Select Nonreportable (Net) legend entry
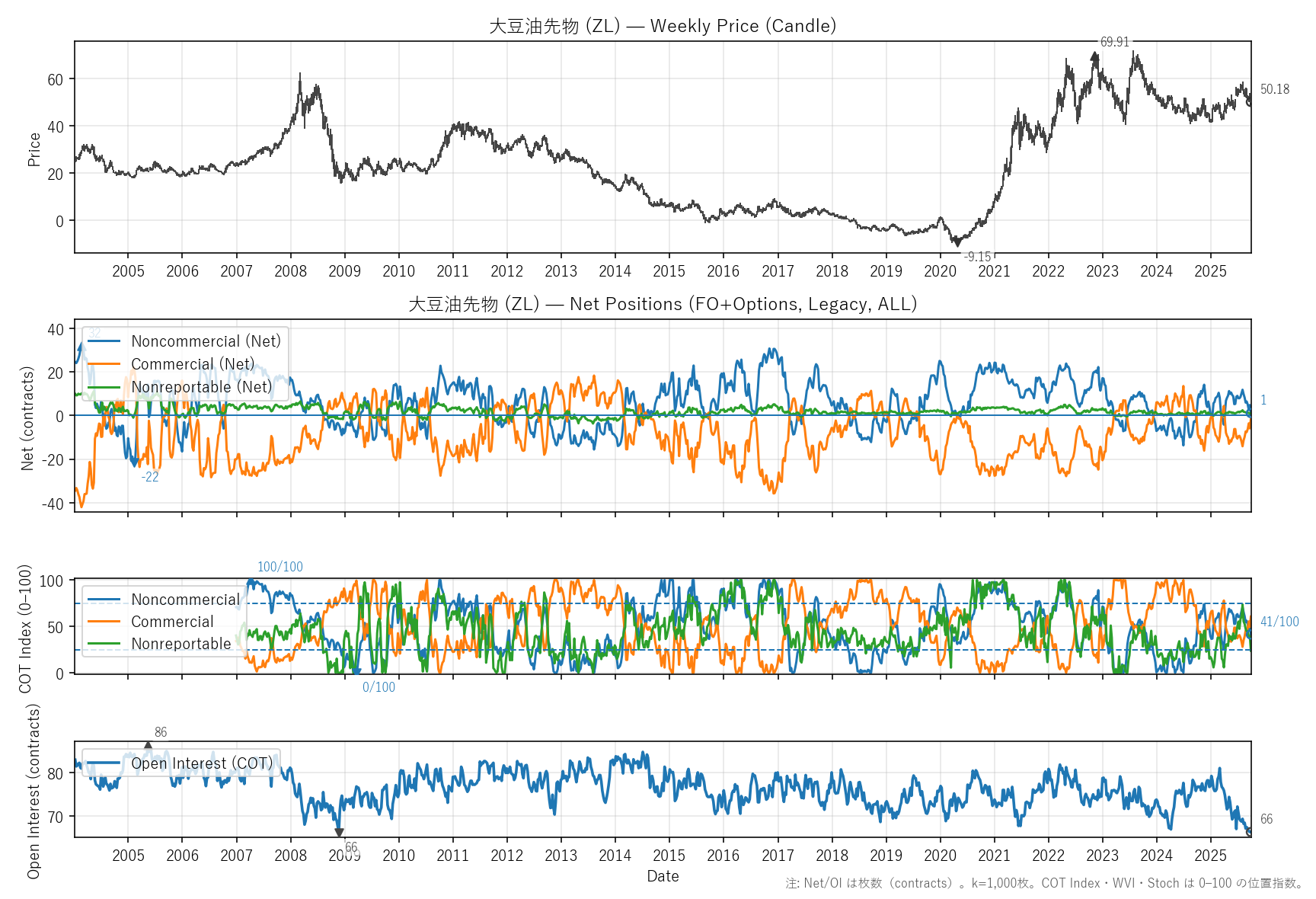 [x=201, y=387]
